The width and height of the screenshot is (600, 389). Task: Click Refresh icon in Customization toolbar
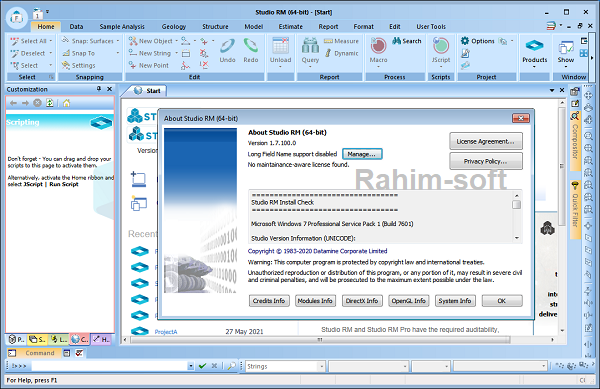pyautogui.click(x=49, y=103)
